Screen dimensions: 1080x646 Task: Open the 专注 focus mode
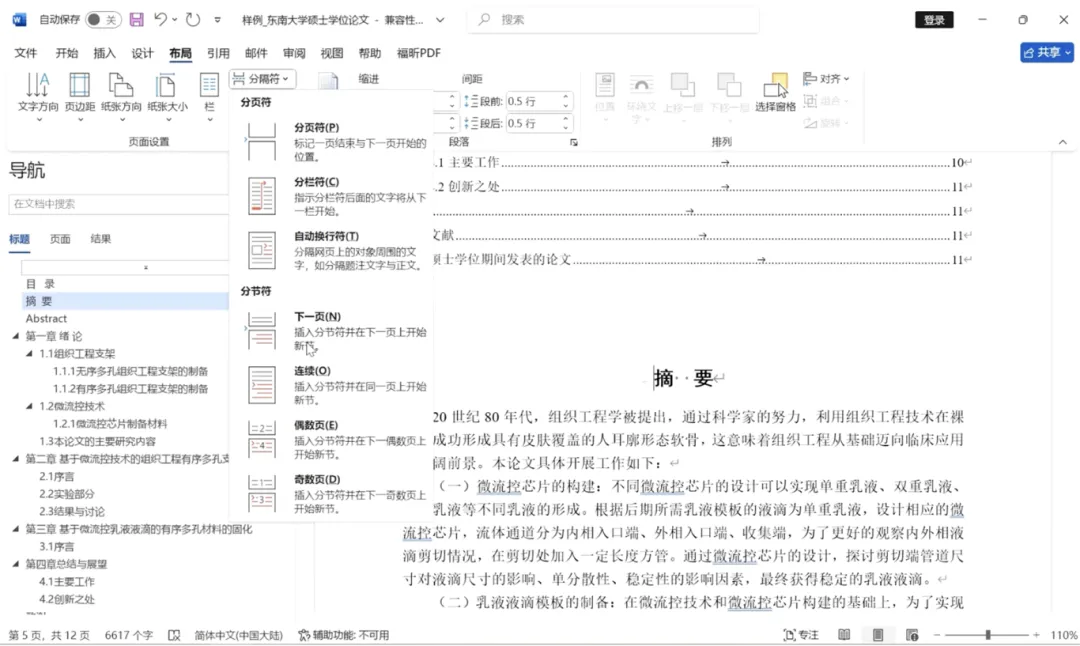point(801,635)
